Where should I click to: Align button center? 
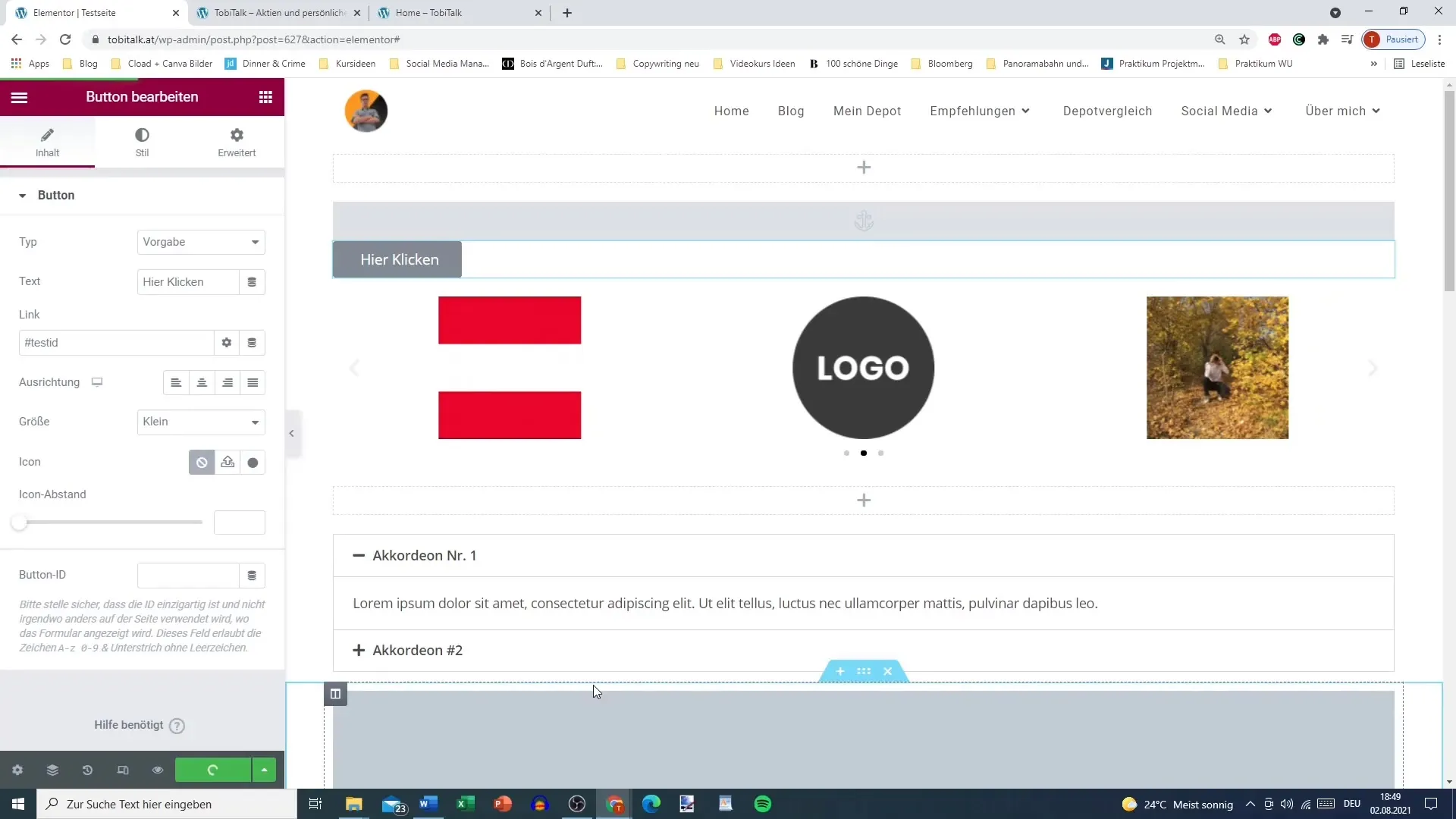click(202, 383)
